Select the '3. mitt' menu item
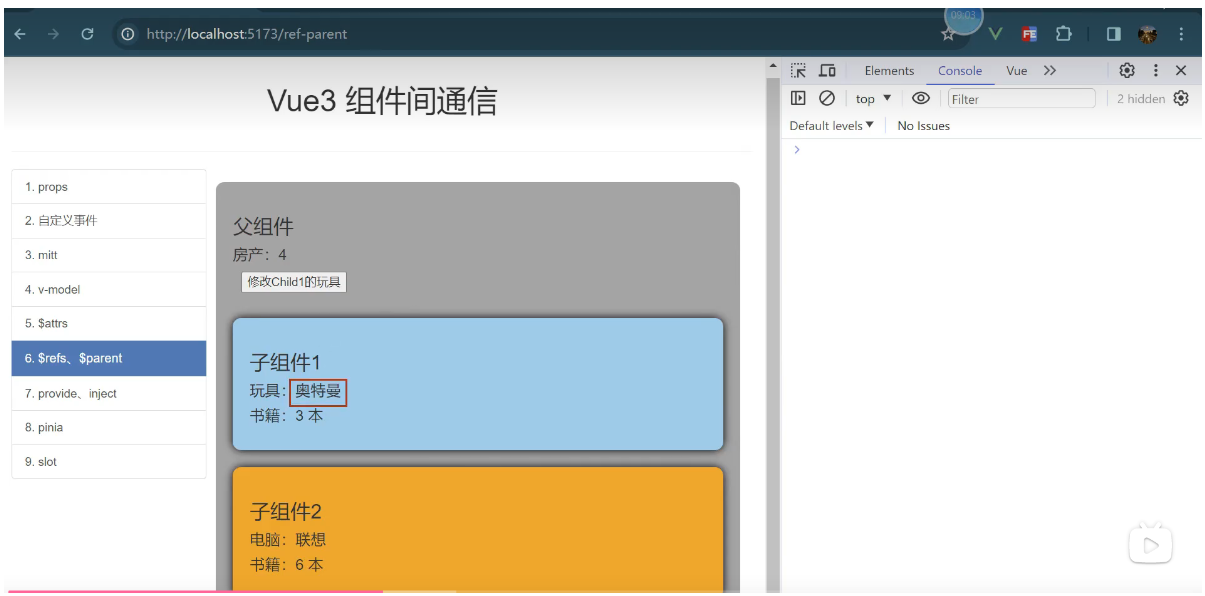This screenshot has height=596, width=1205. click(109, 255)
